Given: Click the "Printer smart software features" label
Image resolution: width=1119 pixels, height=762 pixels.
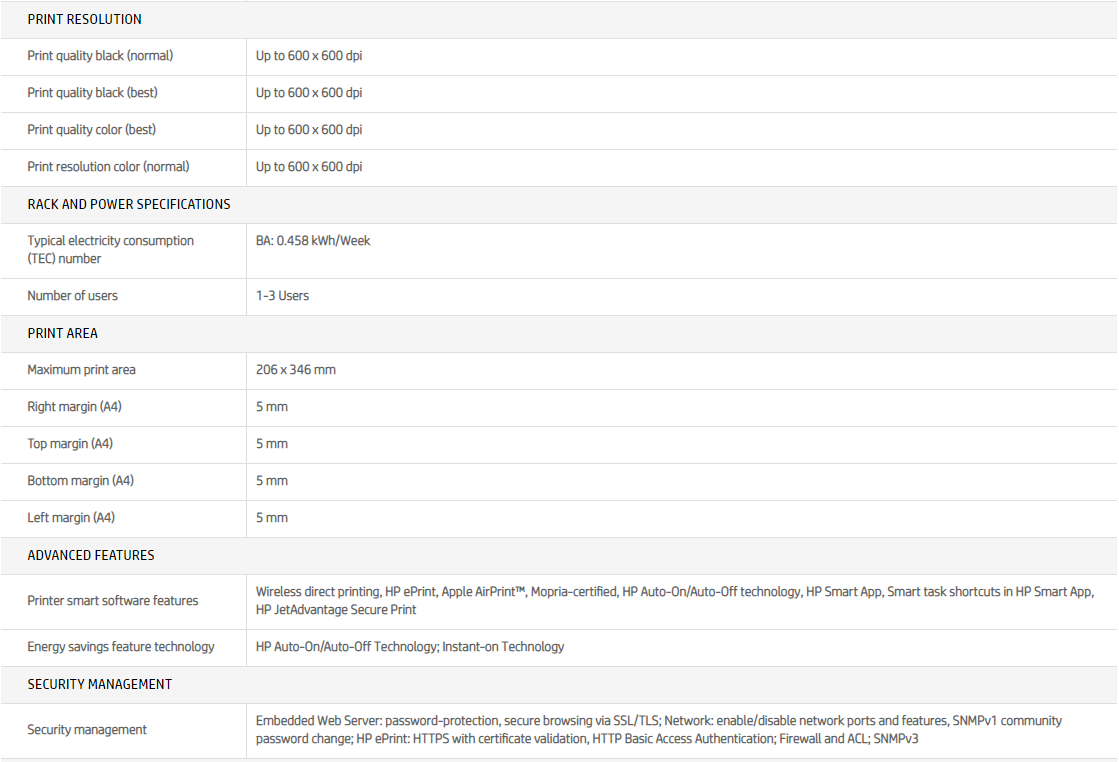Looking at the screenshot, I should [x=113, y=601].
